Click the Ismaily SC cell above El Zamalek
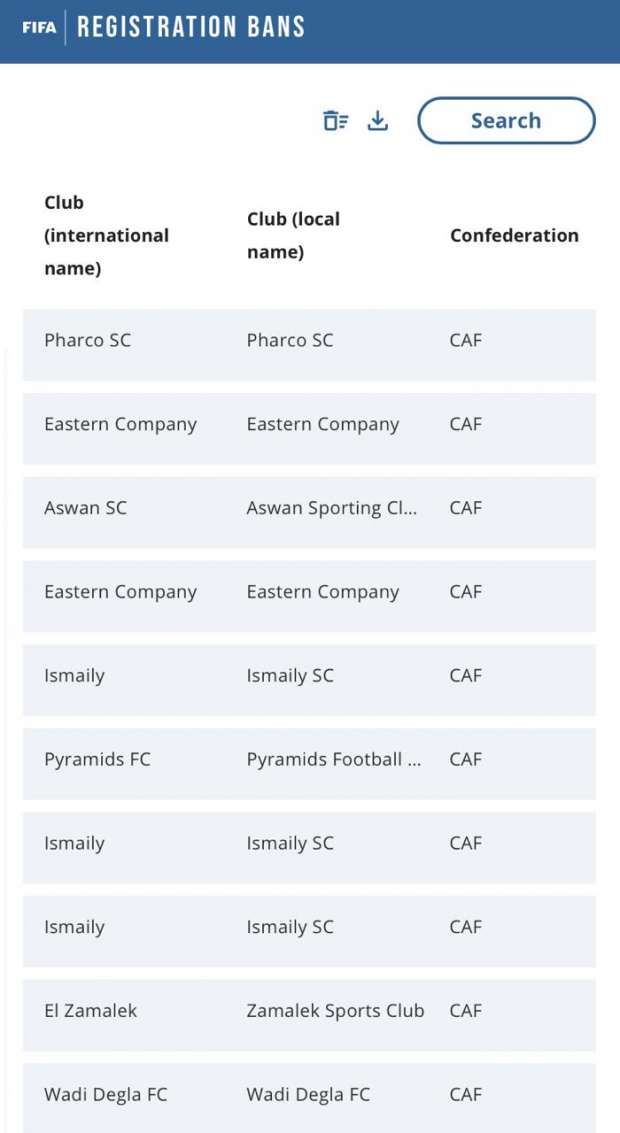Image resolution: width=620 pixels, height=1133 pixels. pyautogui.click(x=290, y=927)
